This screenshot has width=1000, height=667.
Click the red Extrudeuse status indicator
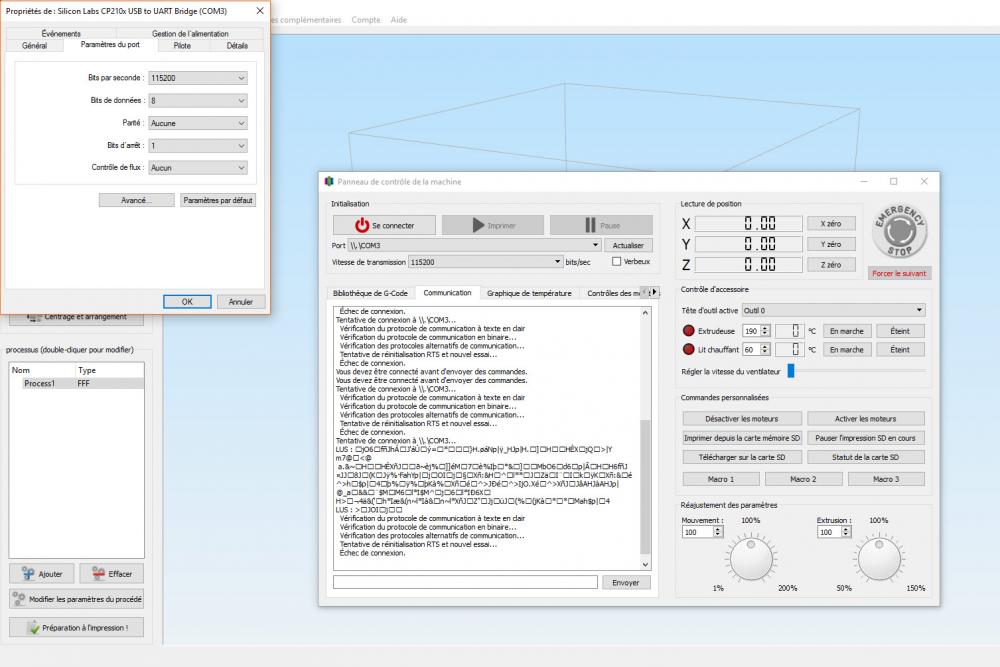688,331
